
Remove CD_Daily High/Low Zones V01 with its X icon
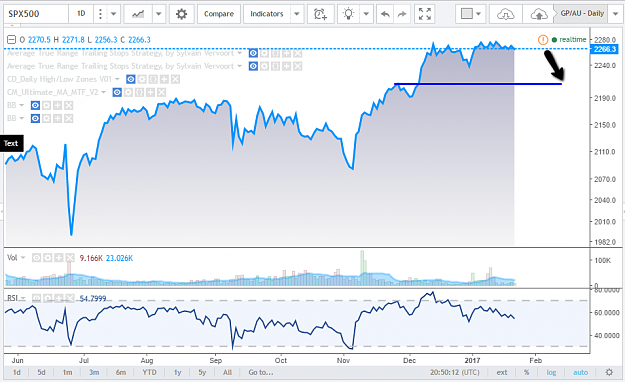[175, 79]
